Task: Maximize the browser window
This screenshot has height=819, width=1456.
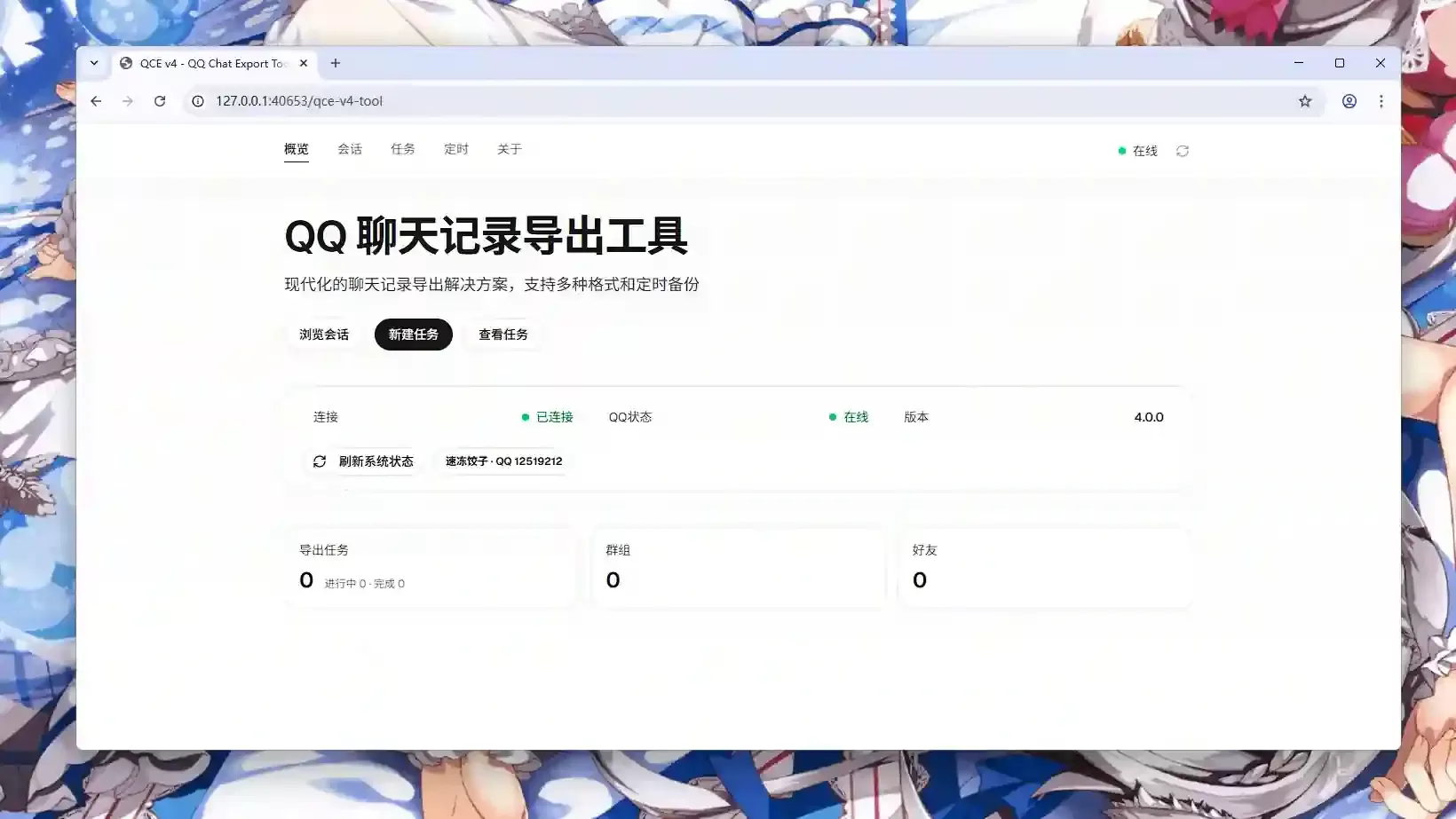Action: point(1340,63)
